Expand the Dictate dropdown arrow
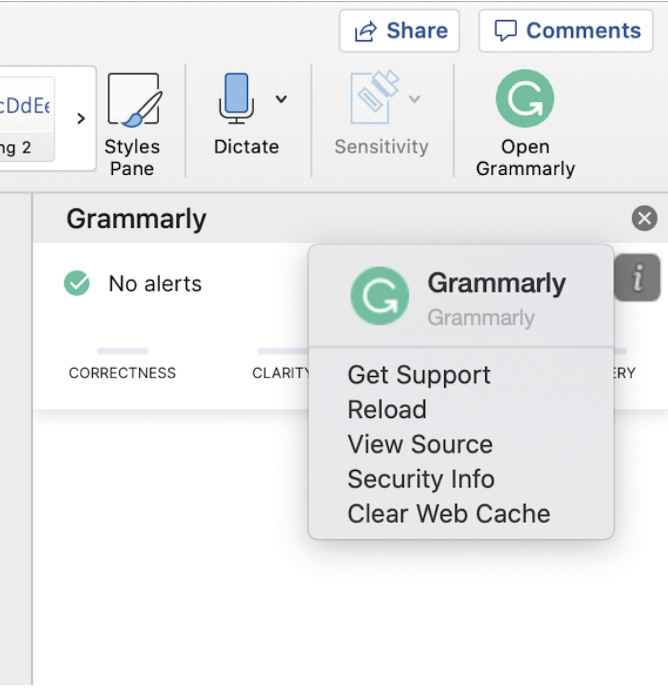Screen dimensions: 668x690 [281, 99]
